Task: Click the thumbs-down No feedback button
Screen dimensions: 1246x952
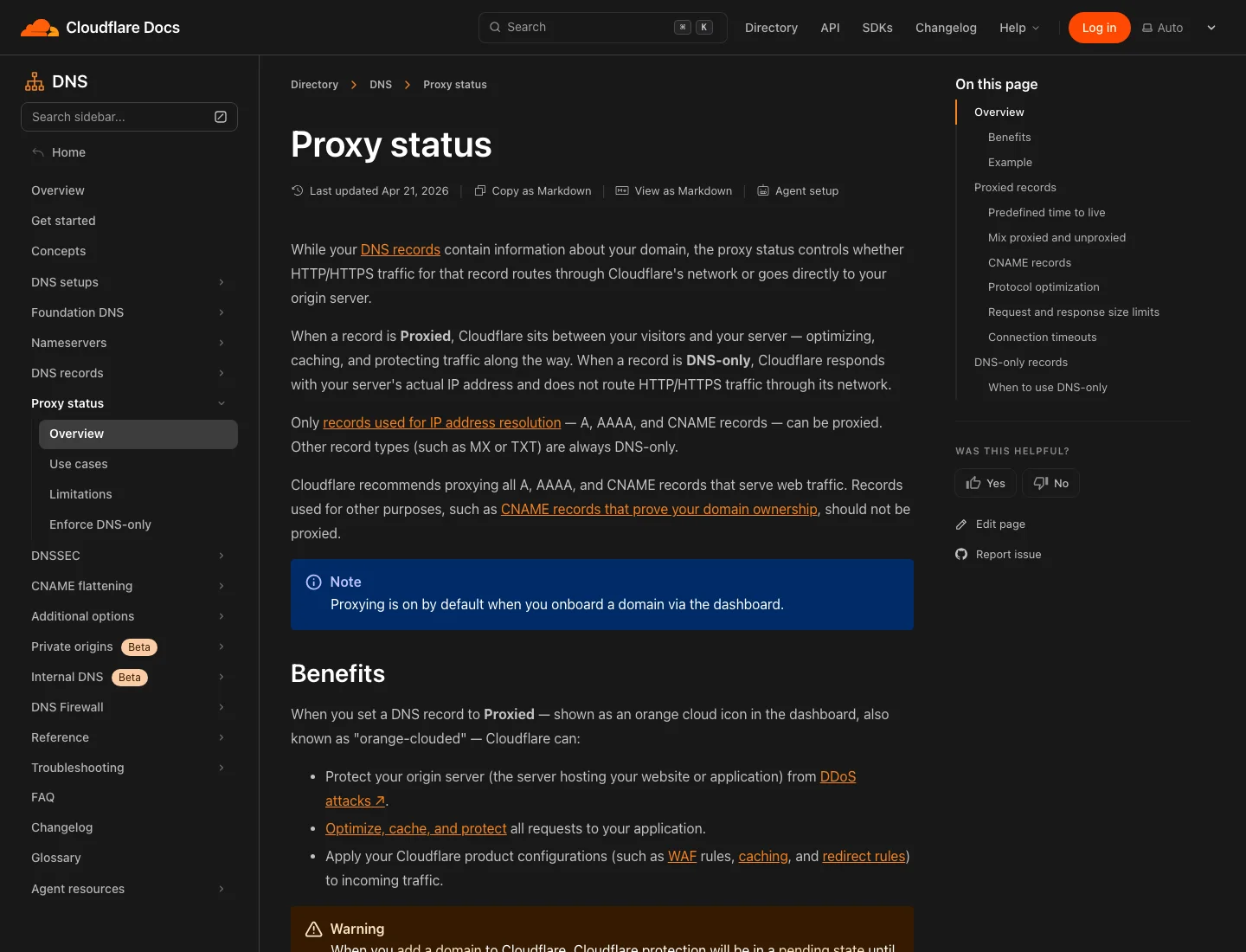Action: (x=1051, y=483)
